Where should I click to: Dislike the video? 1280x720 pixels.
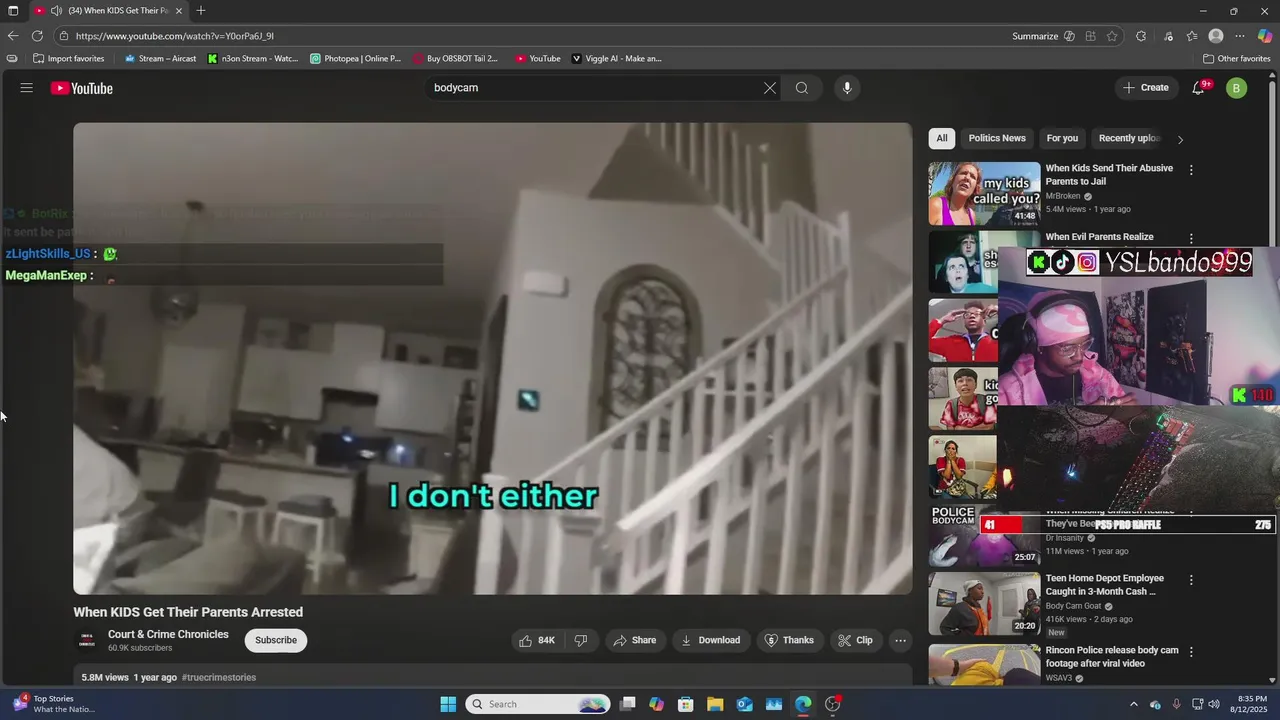click(x=581, y=640)
